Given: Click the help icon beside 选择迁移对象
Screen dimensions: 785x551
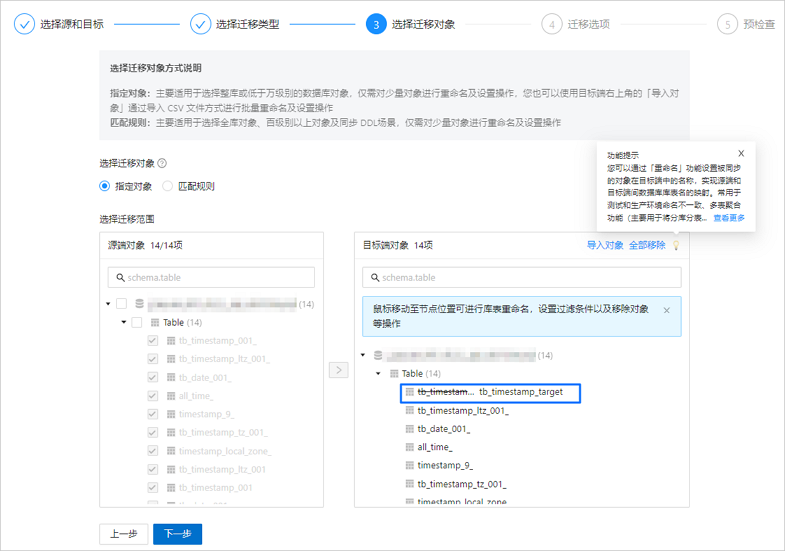Looking at the screenshot, I should pyautogui.click(x=162, y=163).
